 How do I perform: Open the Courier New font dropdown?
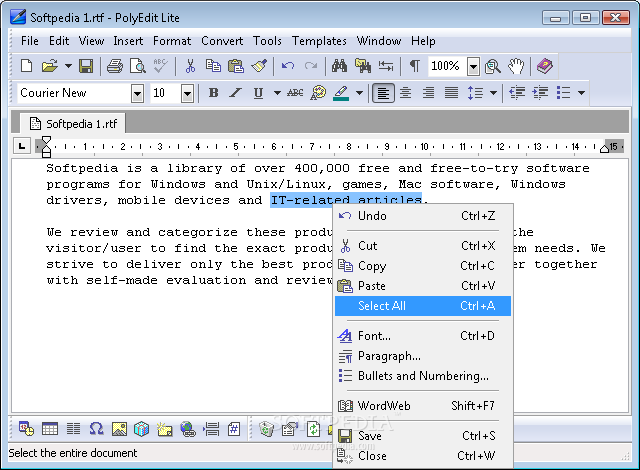click(x=138, y=94)
